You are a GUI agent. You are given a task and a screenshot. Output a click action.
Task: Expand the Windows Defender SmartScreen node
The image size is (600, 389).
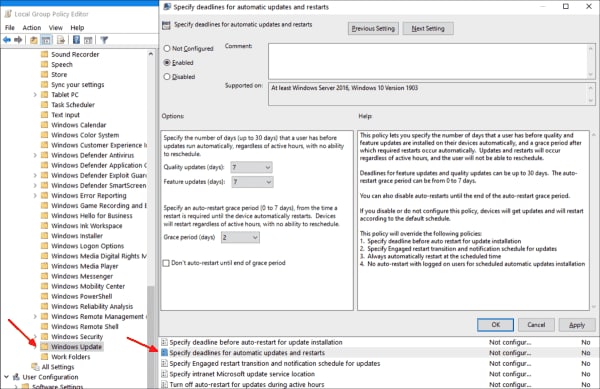point(35,185)
